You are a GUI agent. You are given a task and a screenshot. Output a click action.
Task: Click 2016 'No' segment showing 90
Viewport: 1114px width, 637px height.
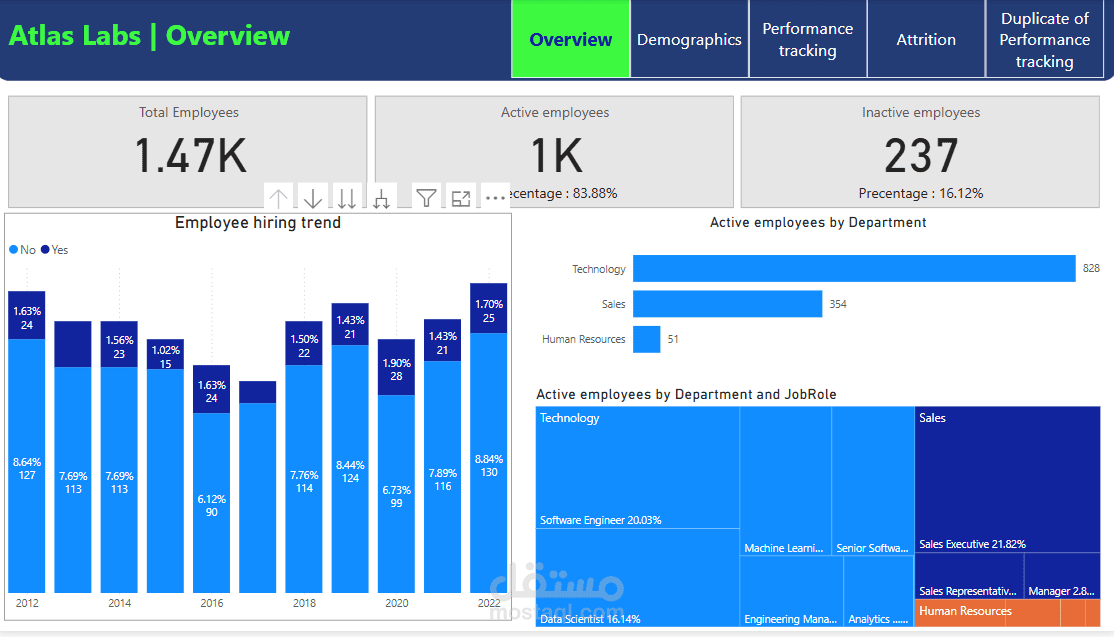(x=212, y=503)
